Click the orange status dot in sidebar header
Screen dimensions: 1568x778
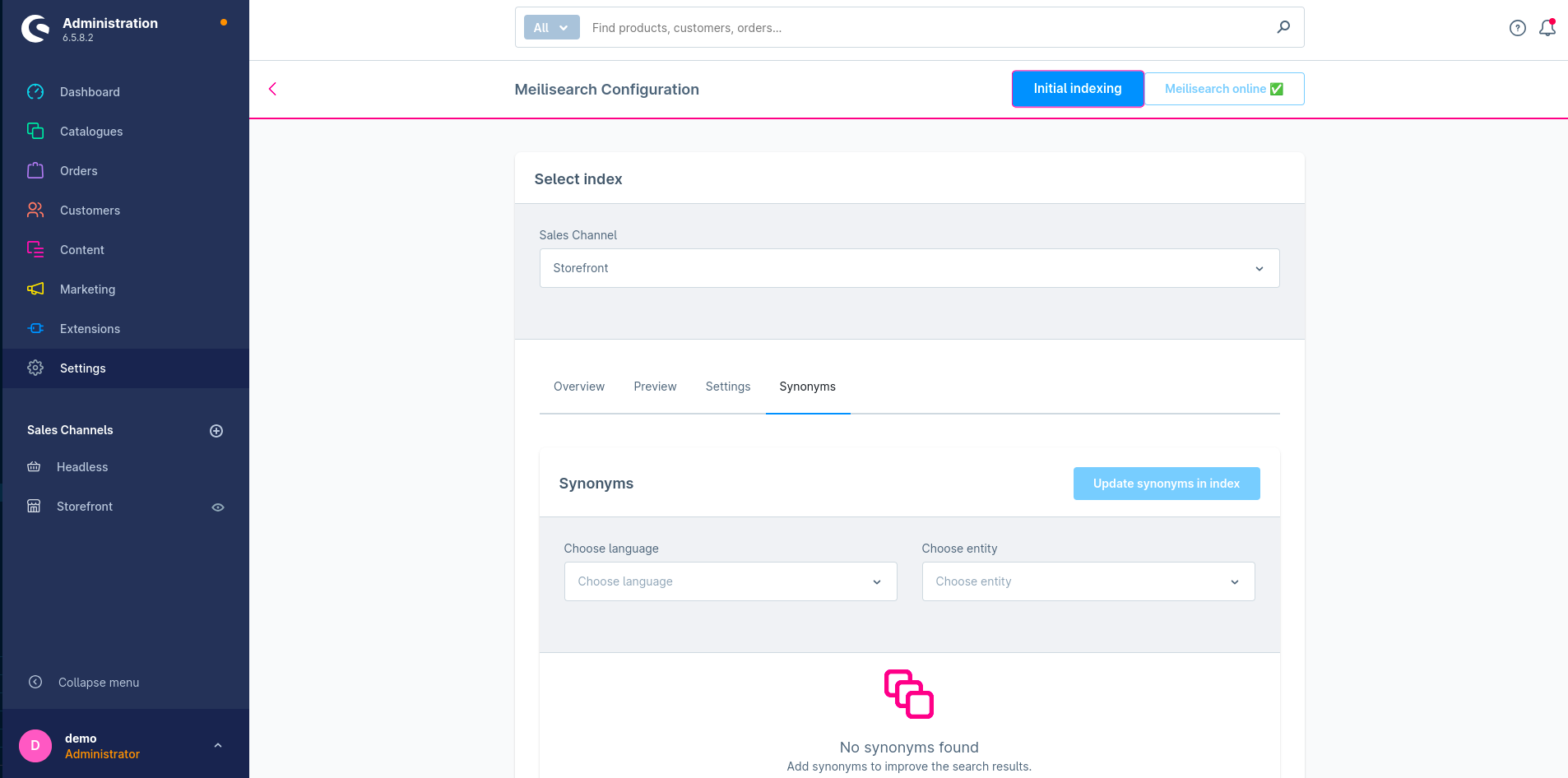[224, 22]
